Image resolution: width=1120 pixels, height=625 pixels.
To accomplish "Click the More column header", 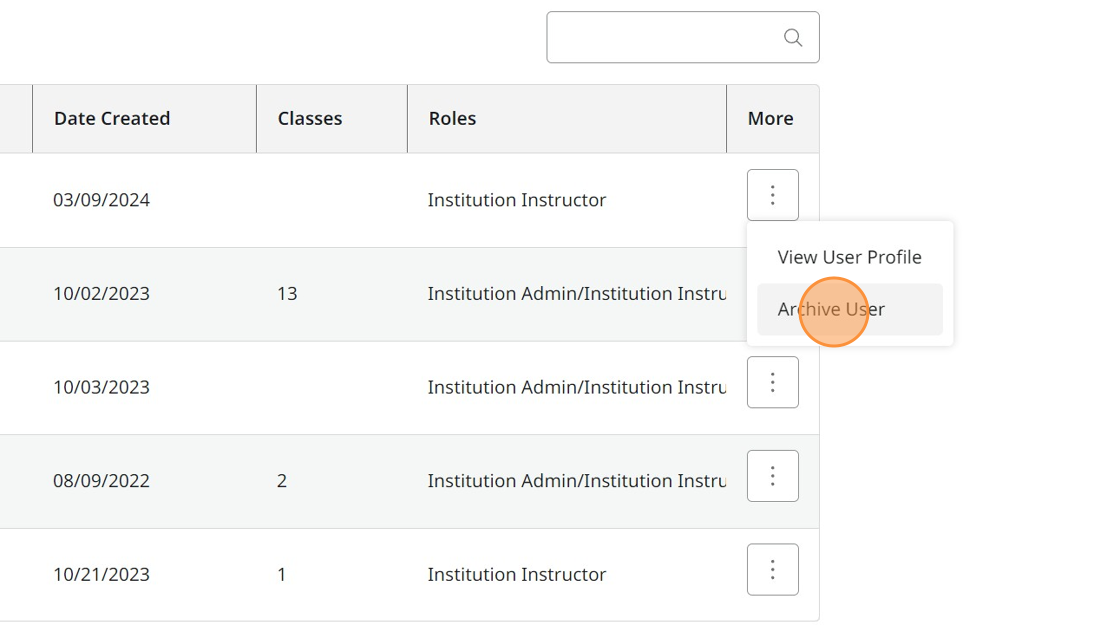I will pos(770,118).
